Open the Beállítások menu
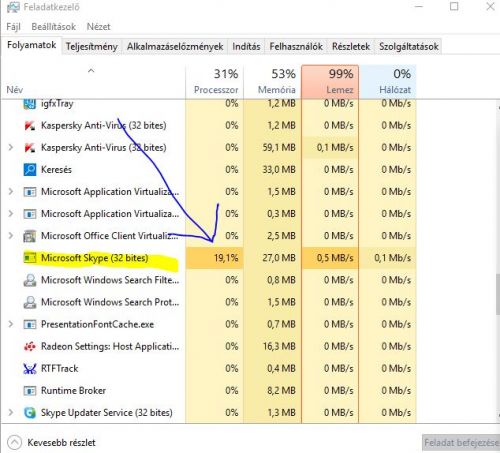The height and width of the screenshot is (453, 500). point(54,27)
